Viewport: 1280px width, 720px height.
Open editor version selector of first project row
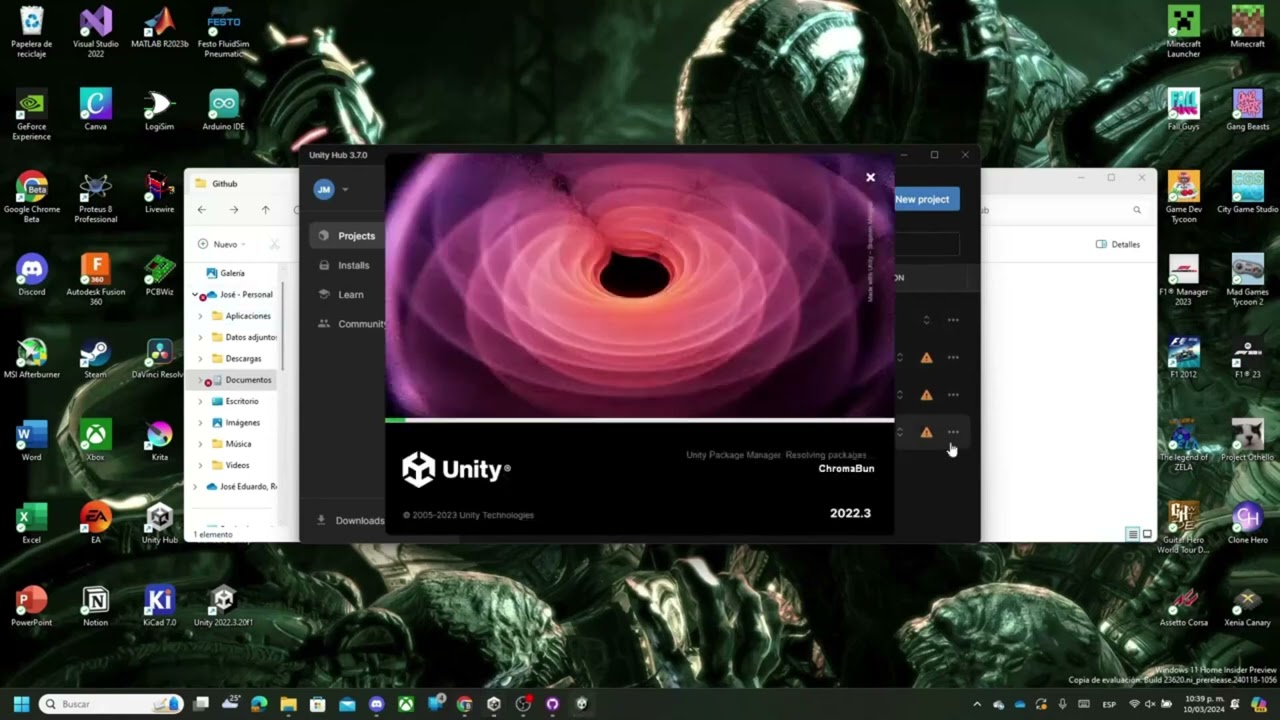[926, 320]
